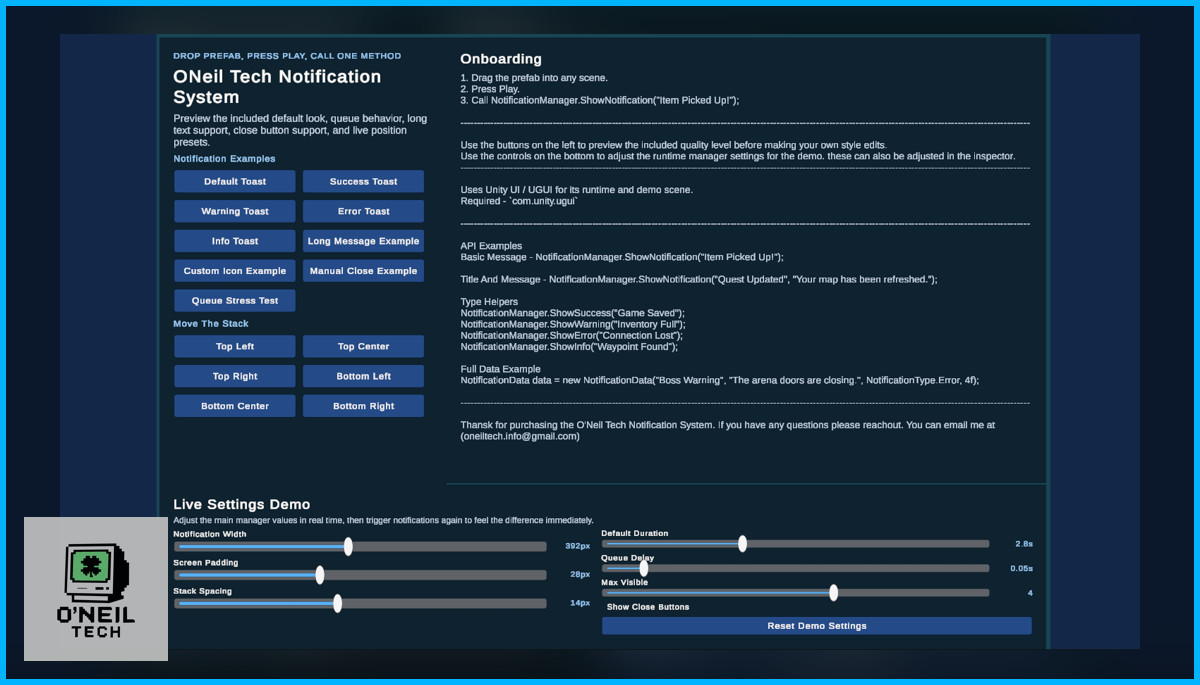The image size is (1200, 685).
Task: Click the Stack Spacing slider handle
Action: click(x=337, y=603)
